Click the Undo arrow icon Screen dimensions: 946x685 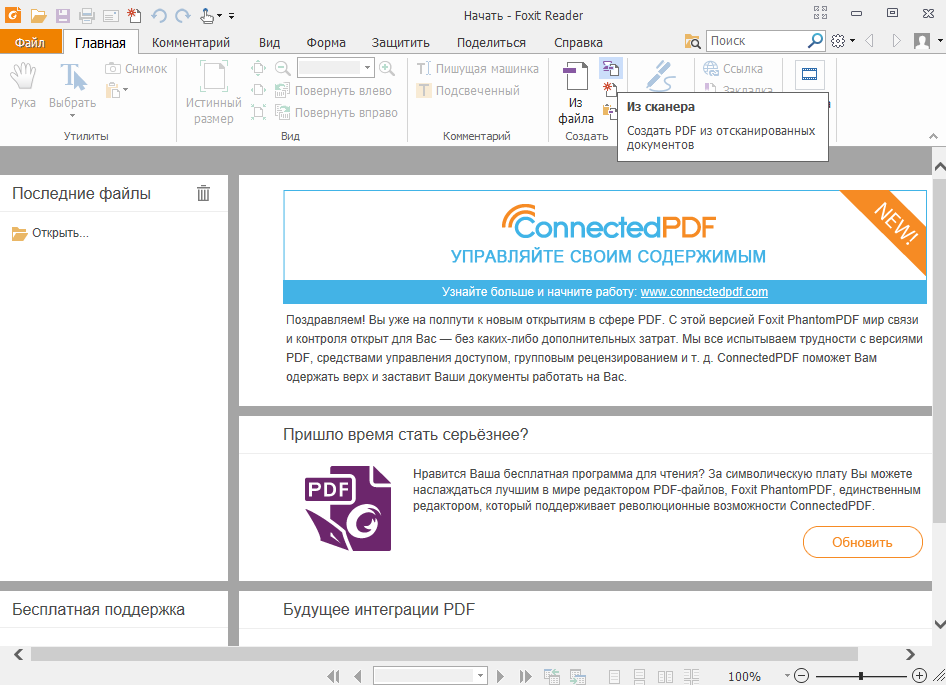pos(159,16)
